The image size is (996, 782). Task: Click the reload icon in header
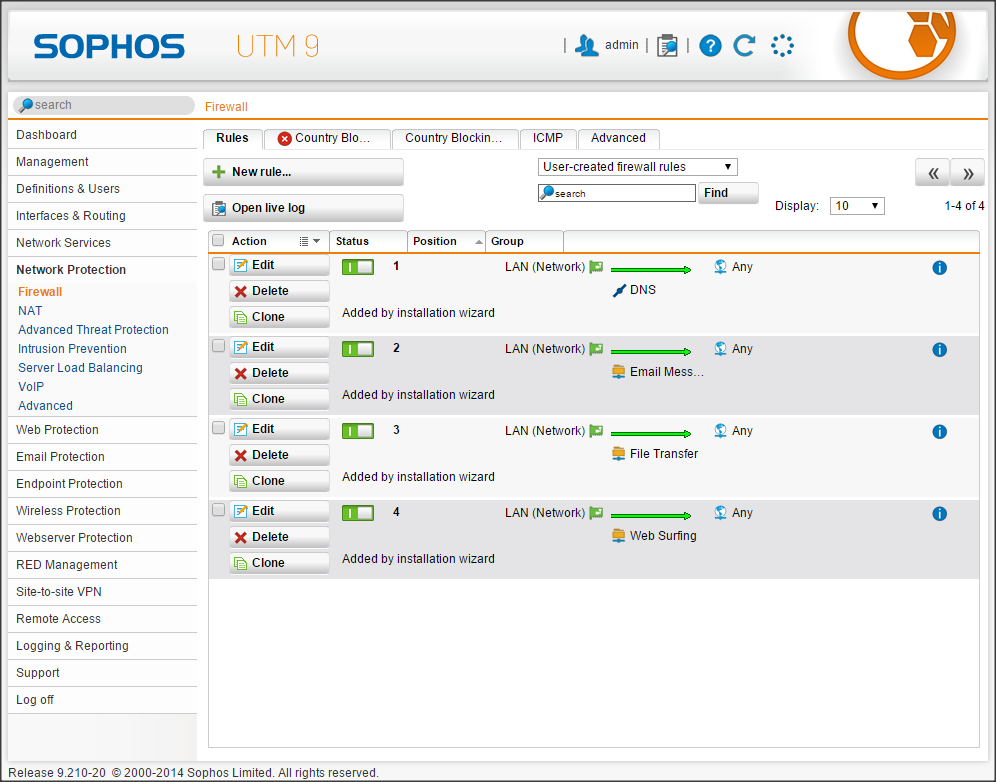point(744,45)
